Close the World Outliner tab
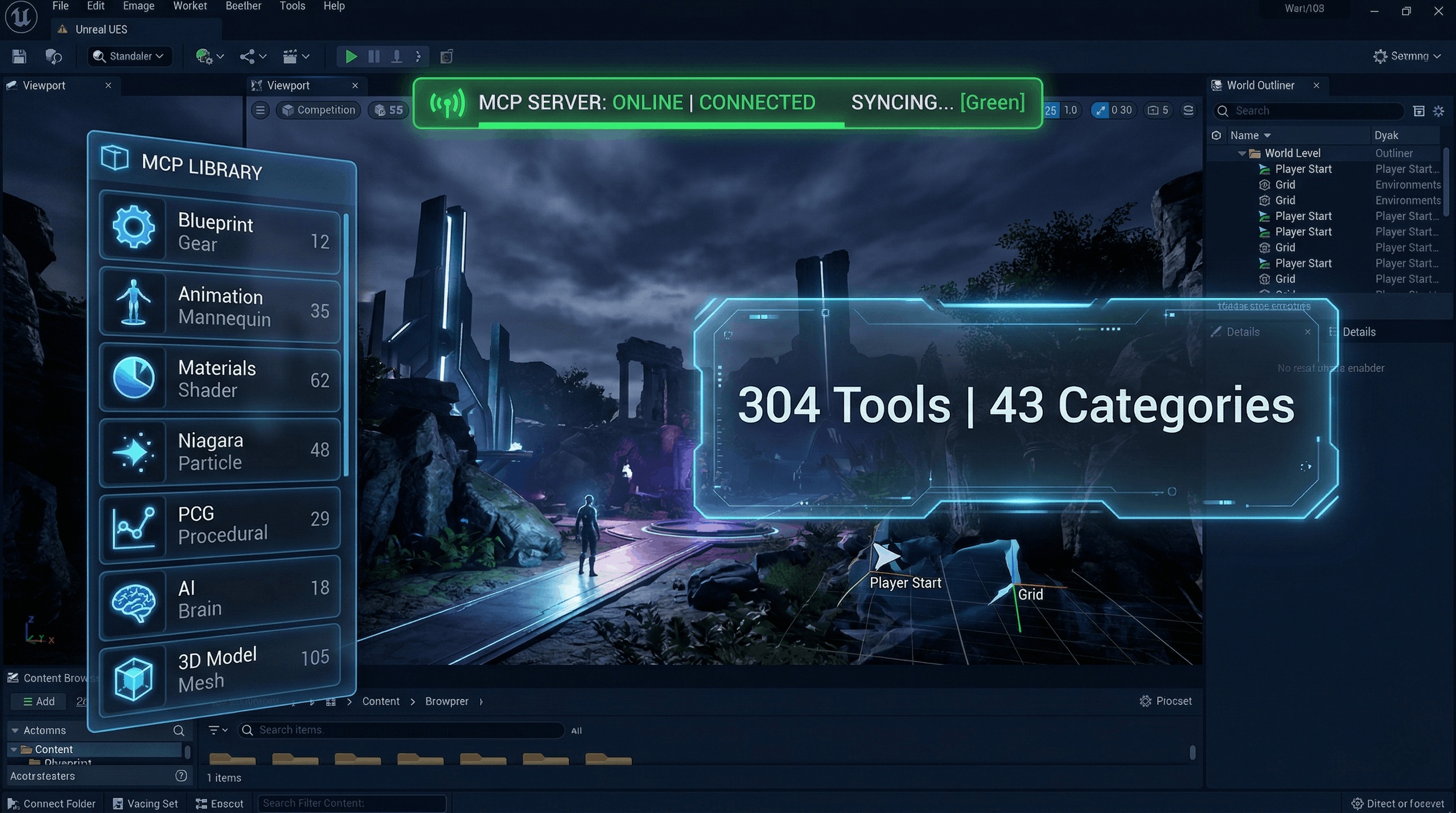Image resolution: width=1456 pixels, height=813 pixels. tap(1317, 85)
